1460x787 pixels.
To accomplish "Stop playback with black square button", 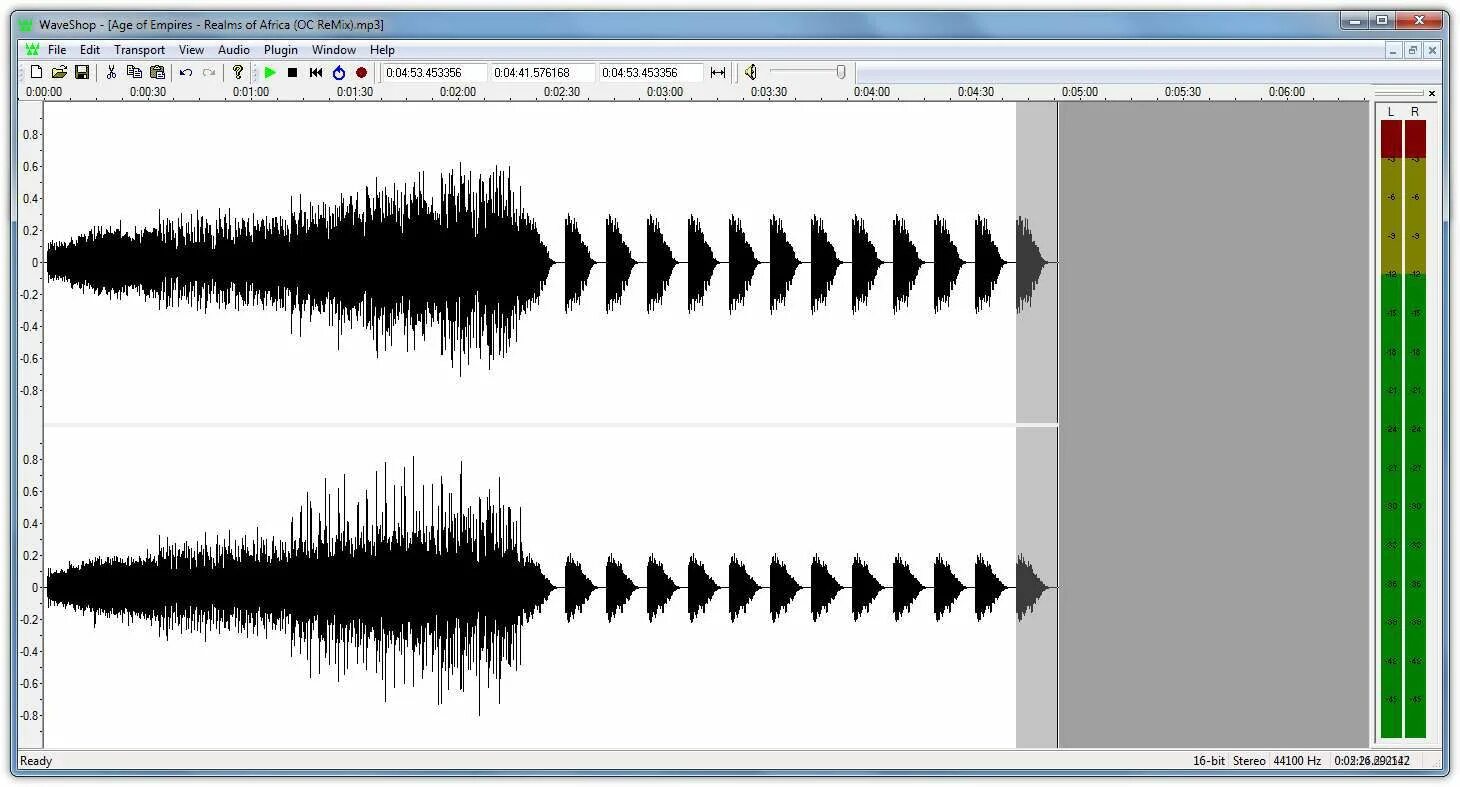I will point(292,72).
